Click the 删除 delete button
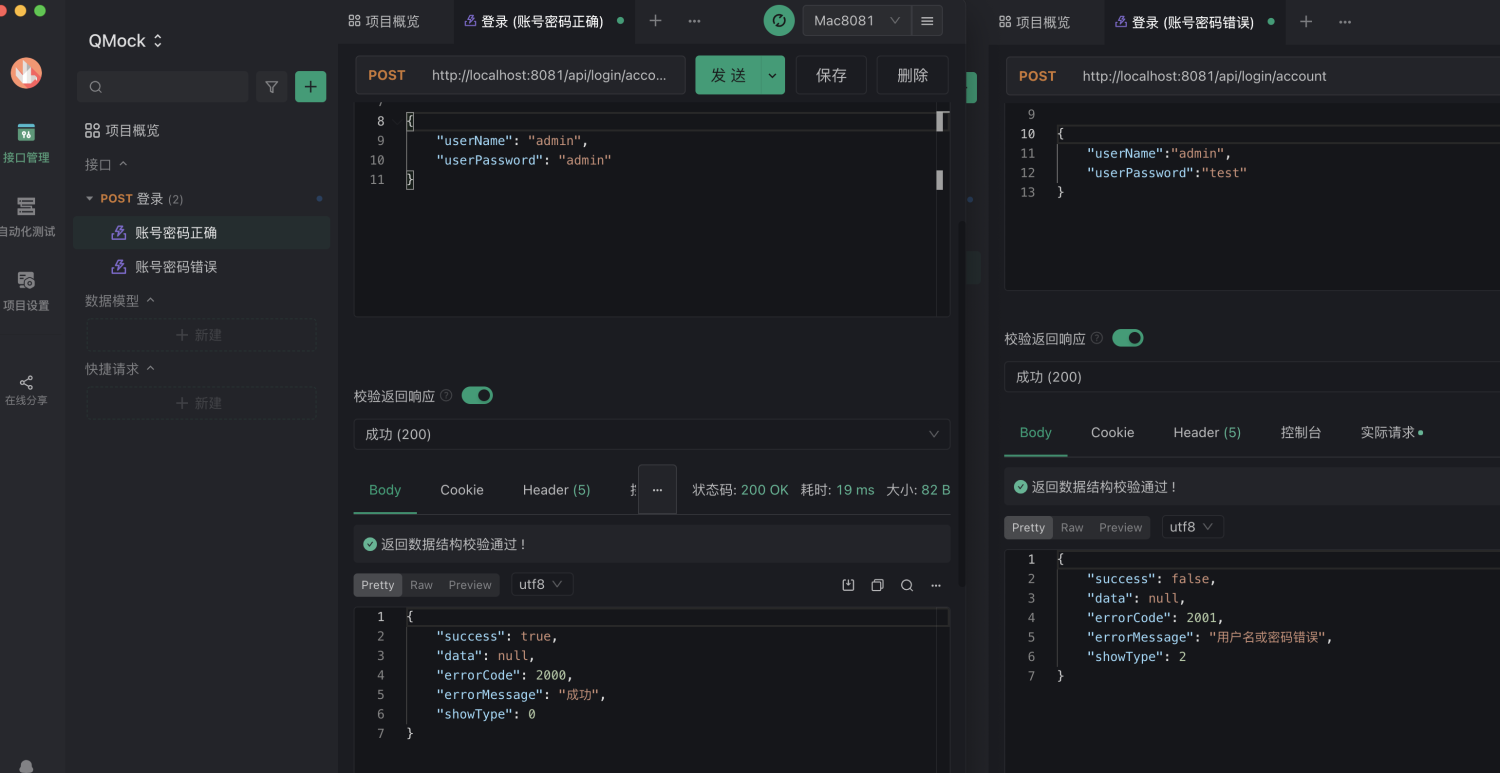This screenshot has height=773, width=1500. [912, 75]
